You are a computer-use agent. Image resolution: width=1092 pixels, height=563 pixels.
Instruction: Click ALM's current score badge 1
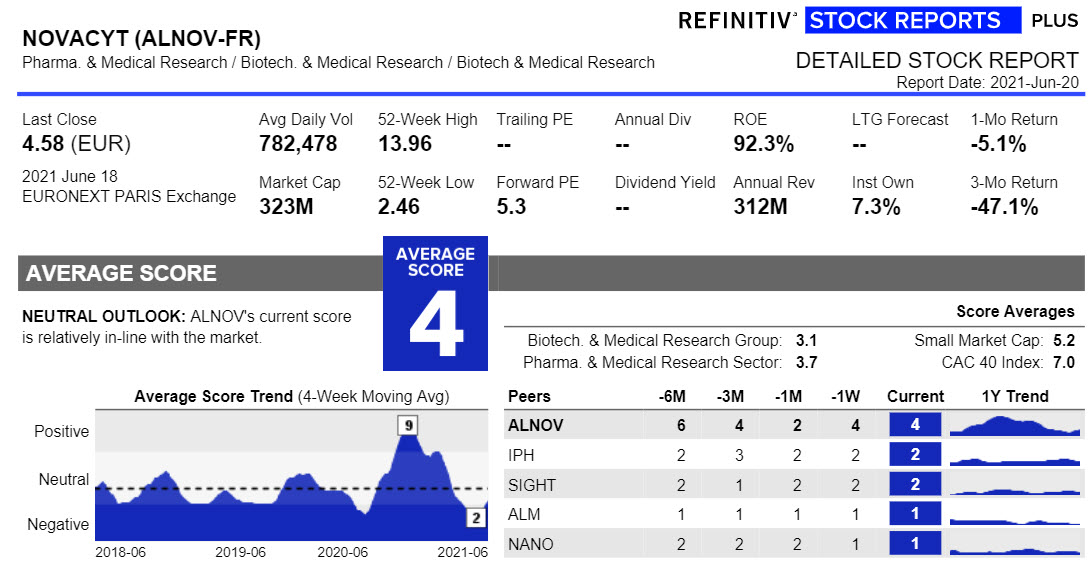point(915,514)
